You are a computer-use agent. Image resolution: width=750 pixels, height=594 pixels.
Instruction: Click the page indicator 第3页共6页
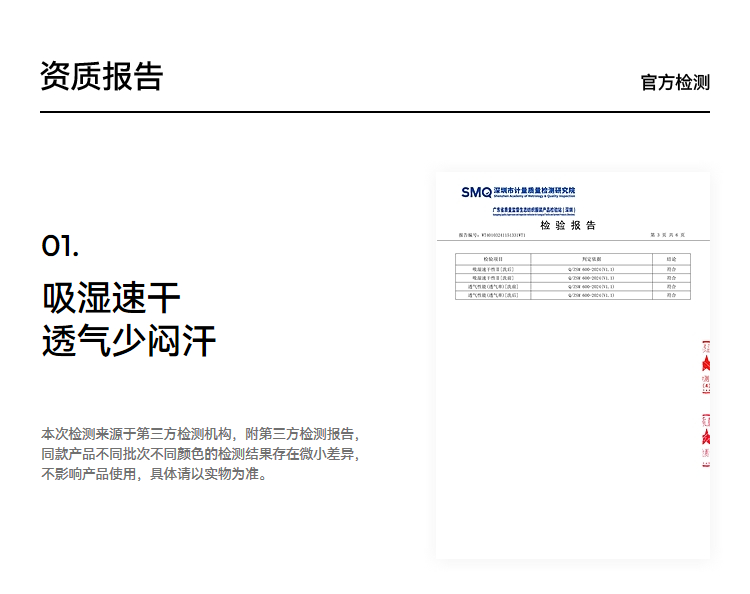[667, 235]
